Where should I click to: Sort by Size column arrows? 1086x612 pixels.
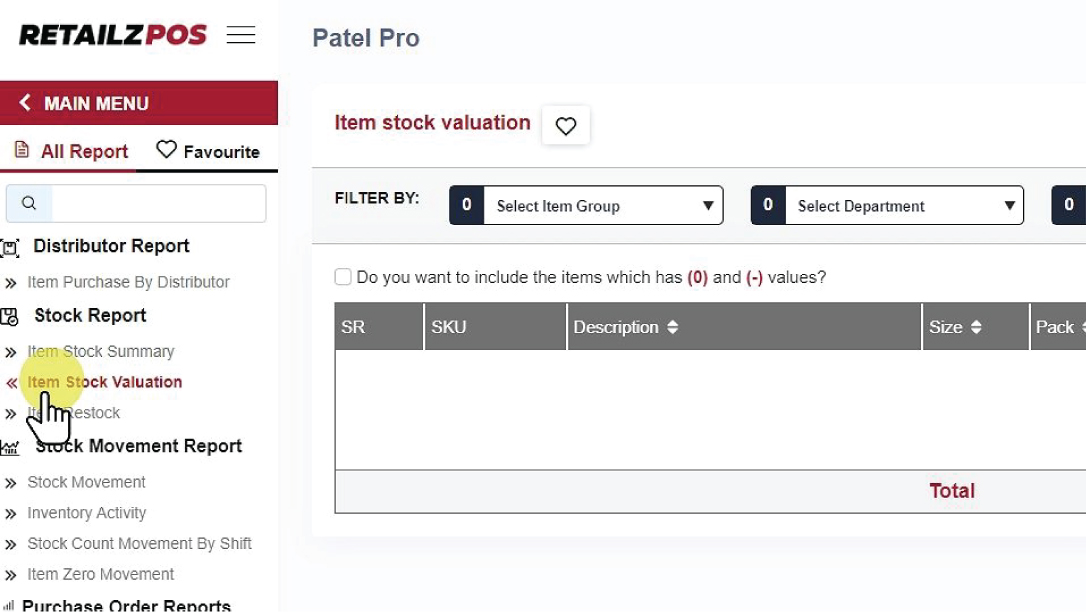point(976,327)
